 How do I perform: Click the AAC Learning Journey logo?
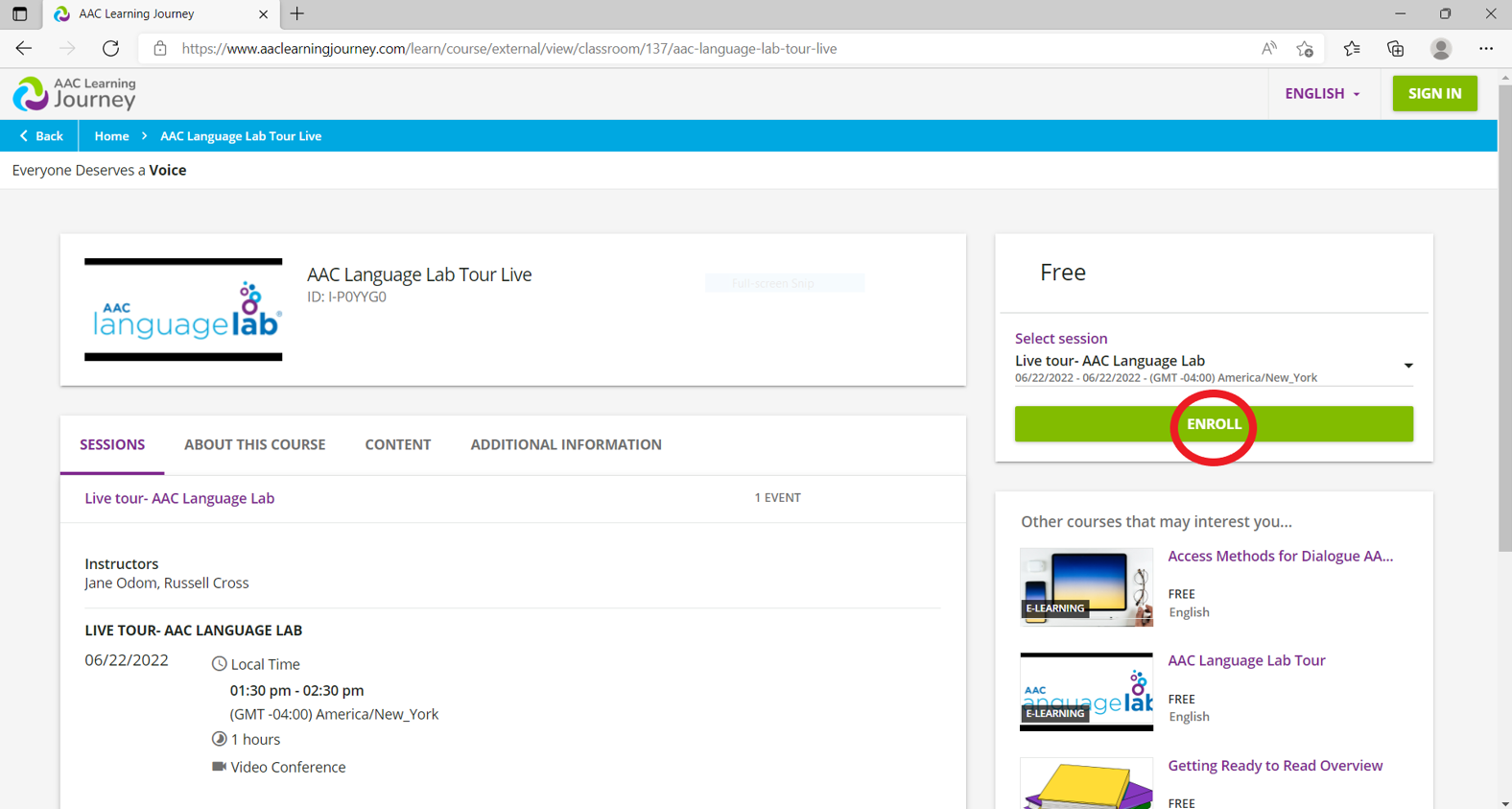(75, 94)
